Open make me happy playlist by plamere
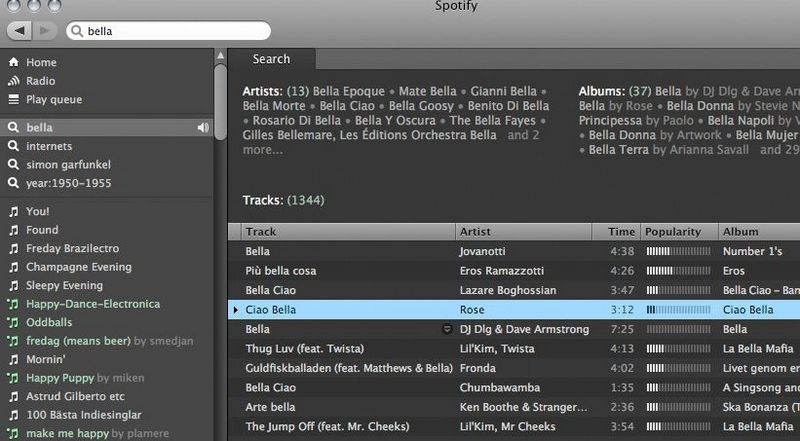Image resolution: width=800 pixels, height=441 pixels. [97, 433]
